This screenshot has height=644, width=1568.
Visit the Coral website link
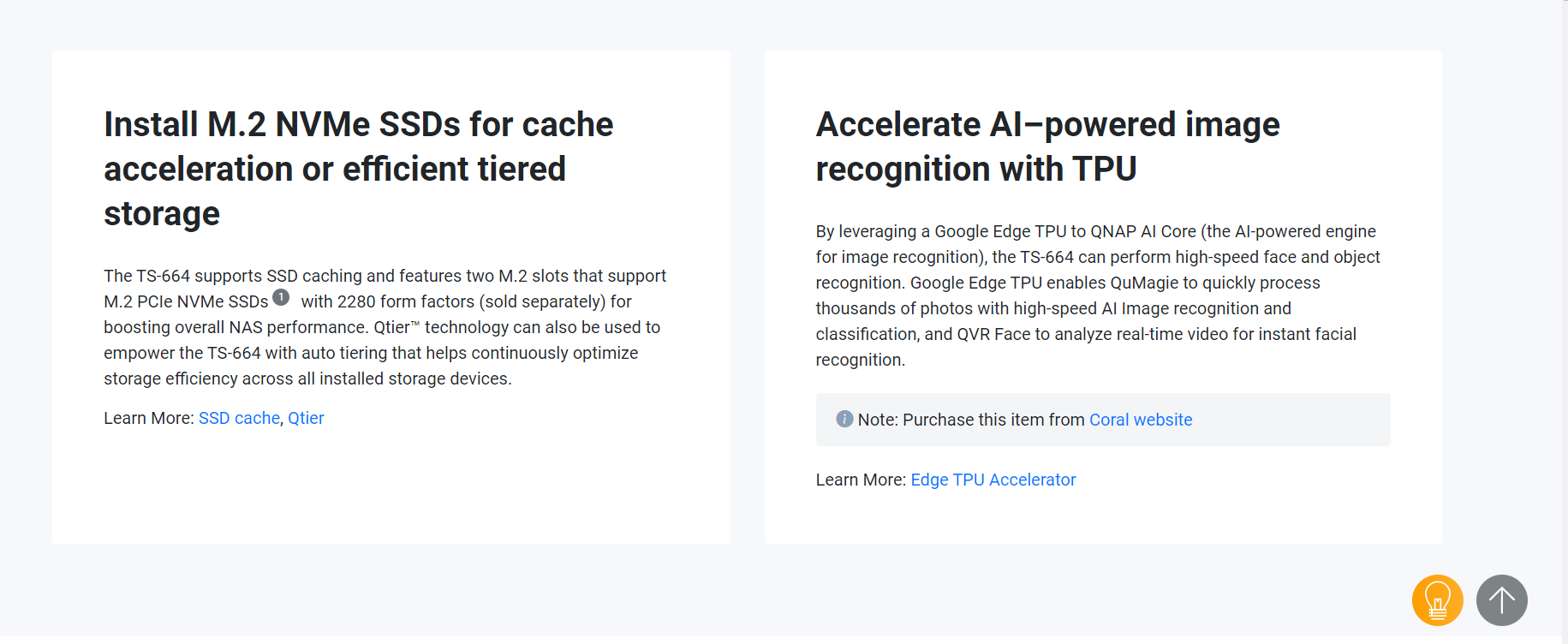click(x=1140, y=420)
